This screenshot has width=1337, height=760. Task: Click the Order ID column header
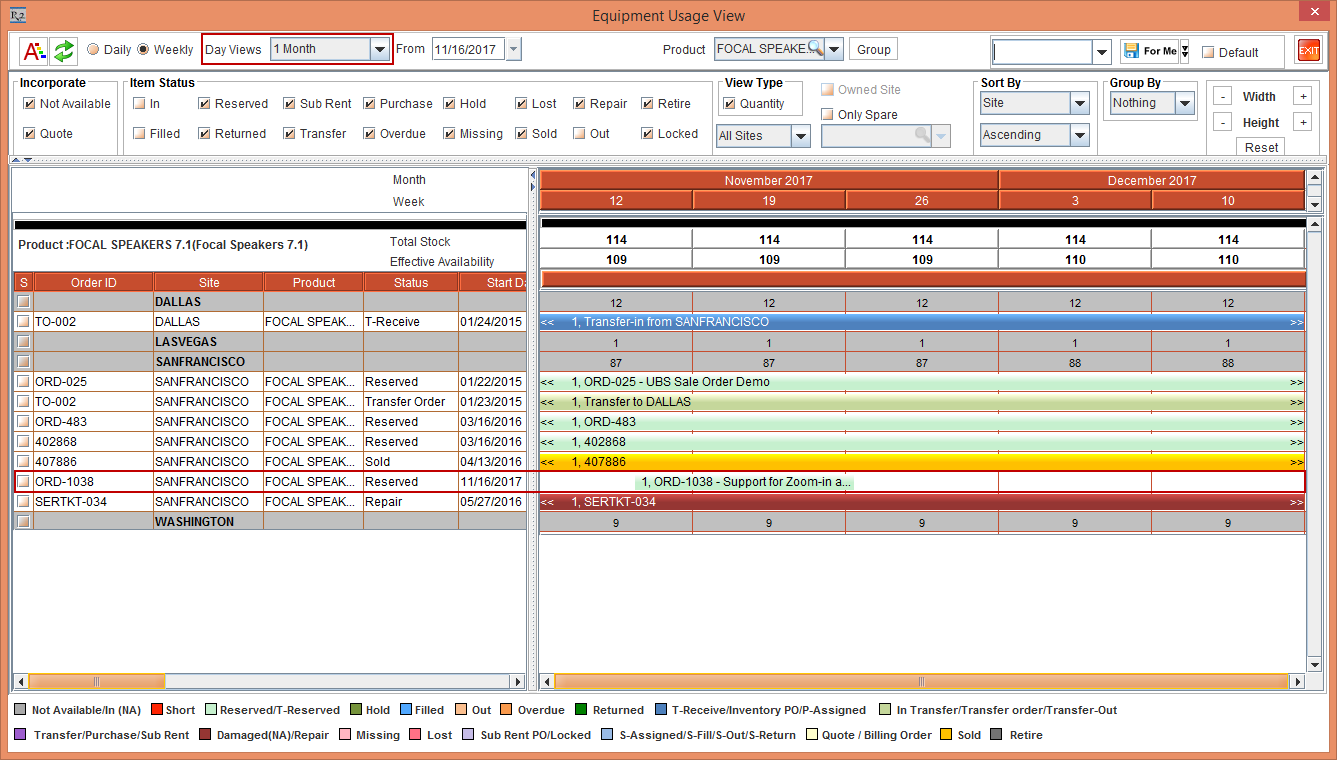[93, 283]
